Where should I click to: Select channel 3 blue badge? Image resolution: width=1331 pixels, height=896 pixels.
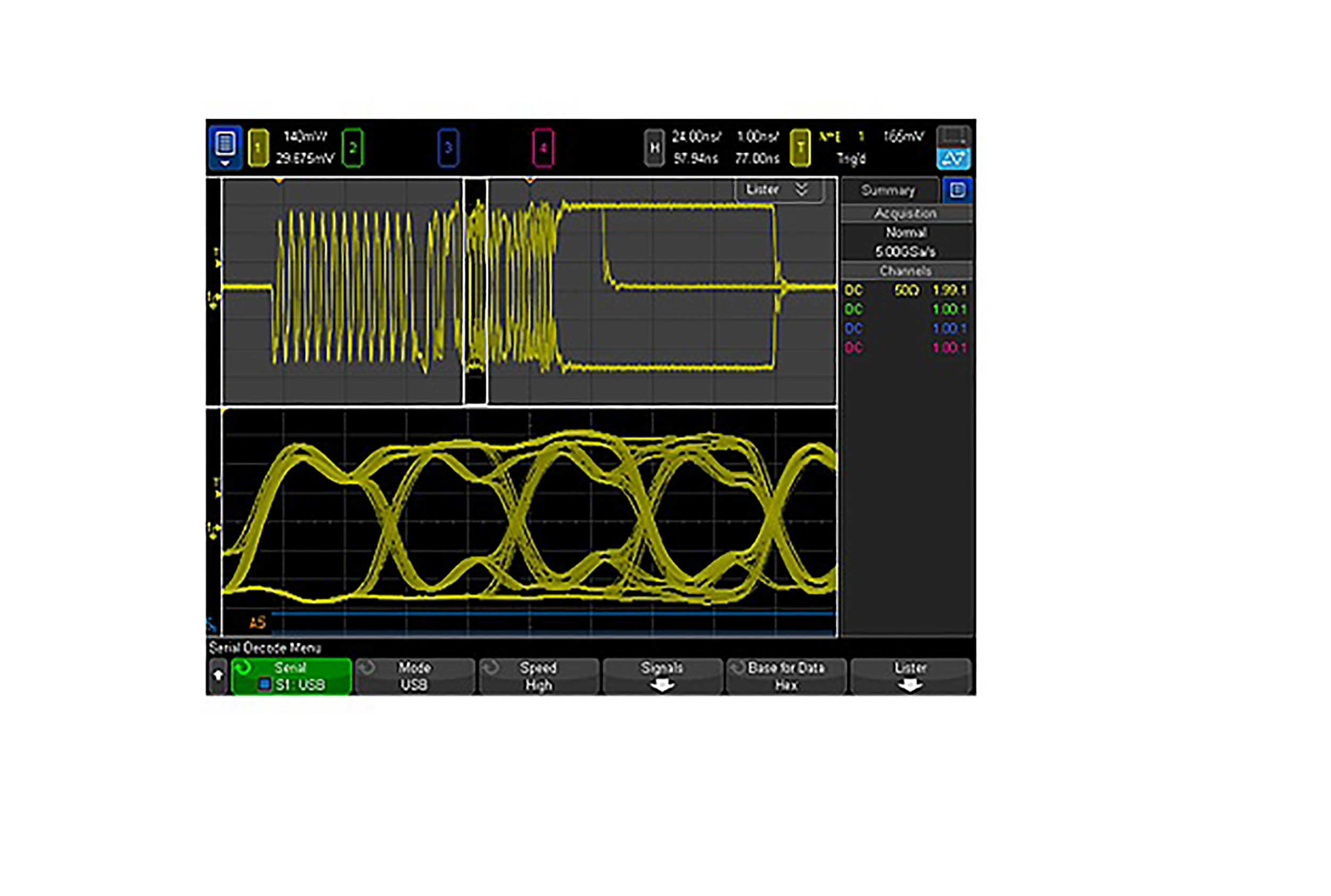pyautogui.click(x=448, y=148)
